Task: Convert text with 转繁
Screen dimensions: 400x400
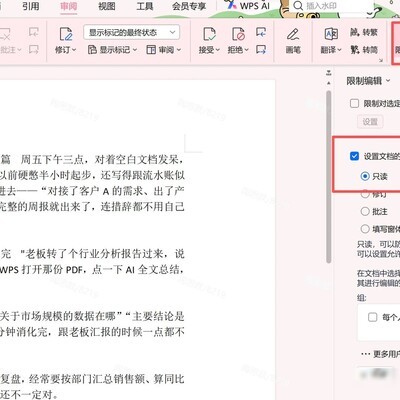Action: coord(364,32)
